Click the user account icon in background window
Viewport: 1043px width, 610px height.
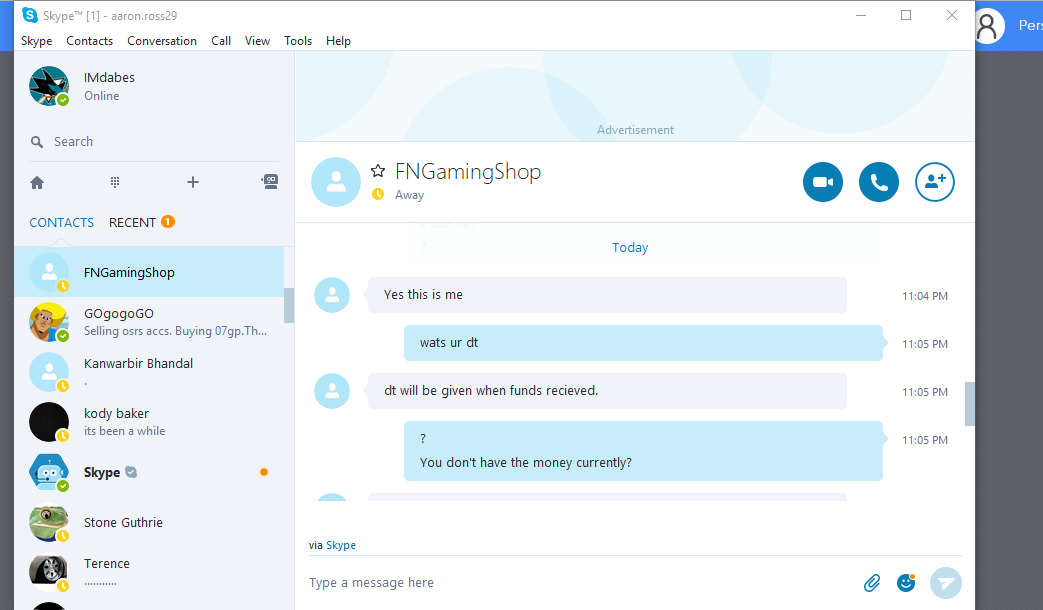pyautogui.click(x=988, y=26)
